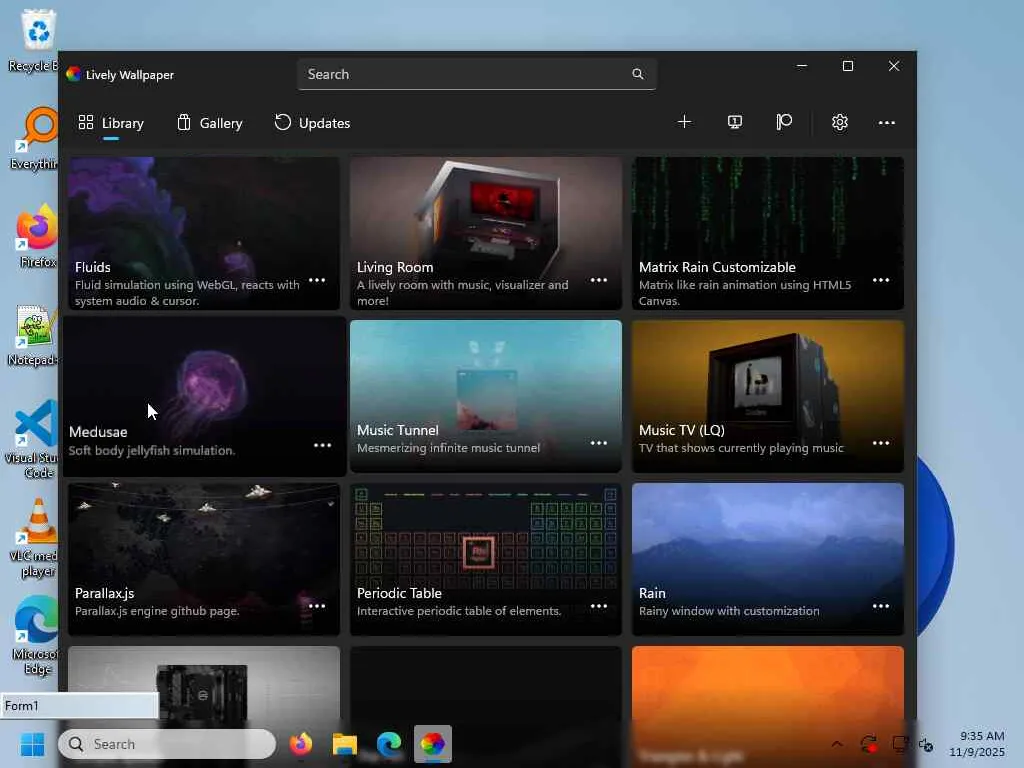The width and height of the screenshot is (1024, 768).
Task: Click the taskbar clock showing 9:35 AM
Action: point(978,744)
